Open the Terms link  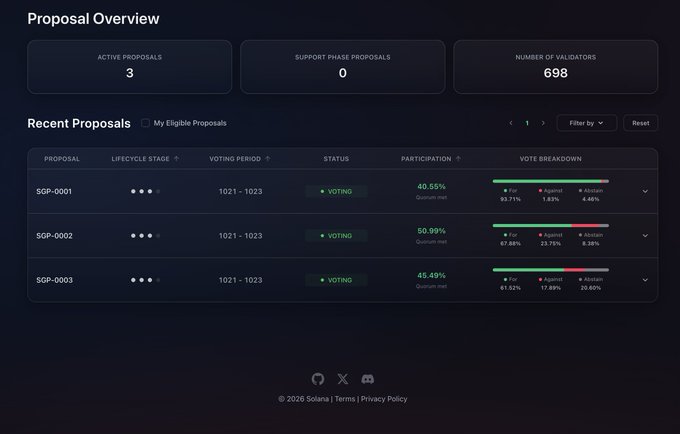[345, 399]
